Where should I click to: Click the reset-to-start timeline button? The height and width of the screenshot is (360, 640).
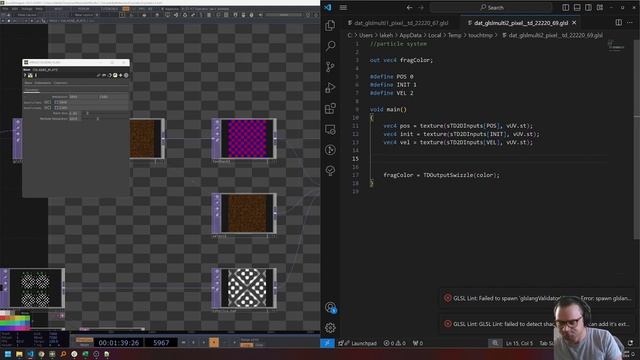click(x=184, y=342)
